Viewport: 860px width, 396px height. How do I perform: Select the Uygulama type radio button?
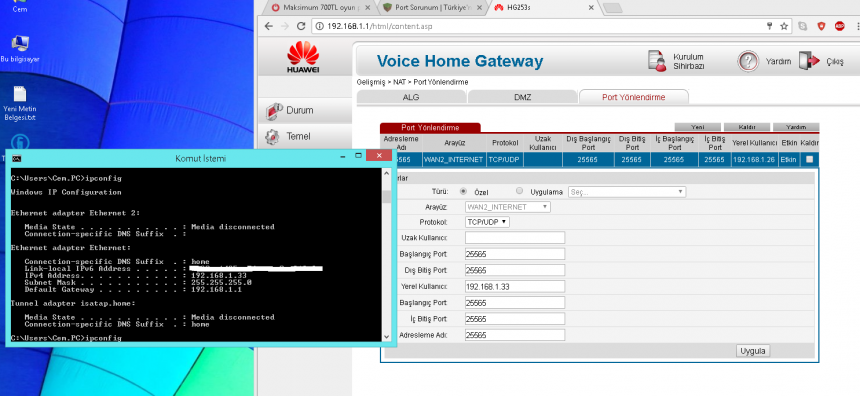click(519, 191)
